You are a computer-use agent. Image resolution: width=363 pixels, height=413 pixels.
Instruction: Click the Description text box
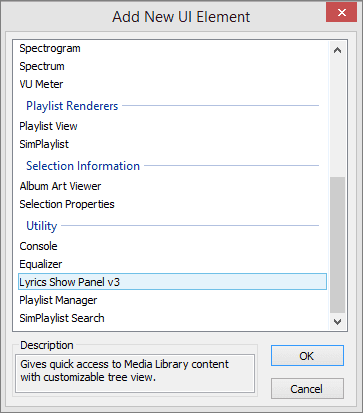135,373
